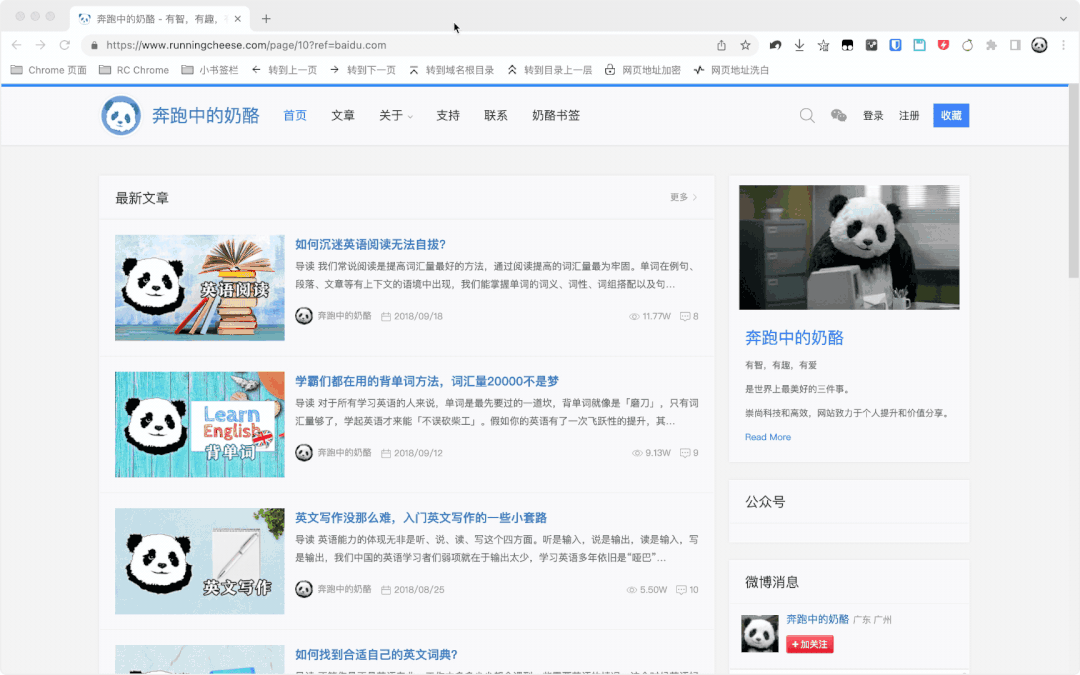This screenshot has width=1080, height=675.
Task: Open the RC Chrome bookmark folder
Action: (134, 70)
